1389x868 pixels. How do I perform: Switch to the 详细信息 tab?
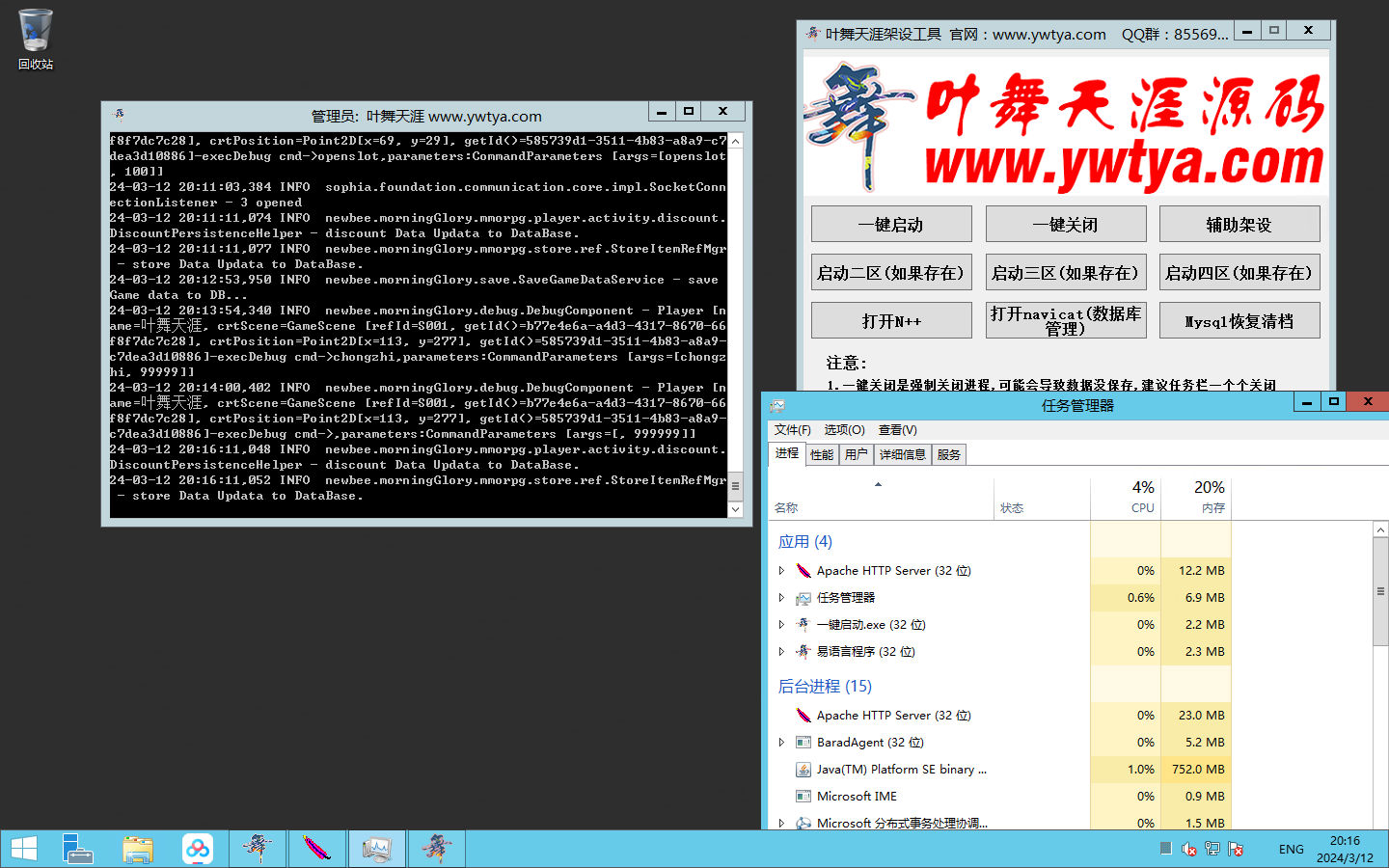[903, 454]
